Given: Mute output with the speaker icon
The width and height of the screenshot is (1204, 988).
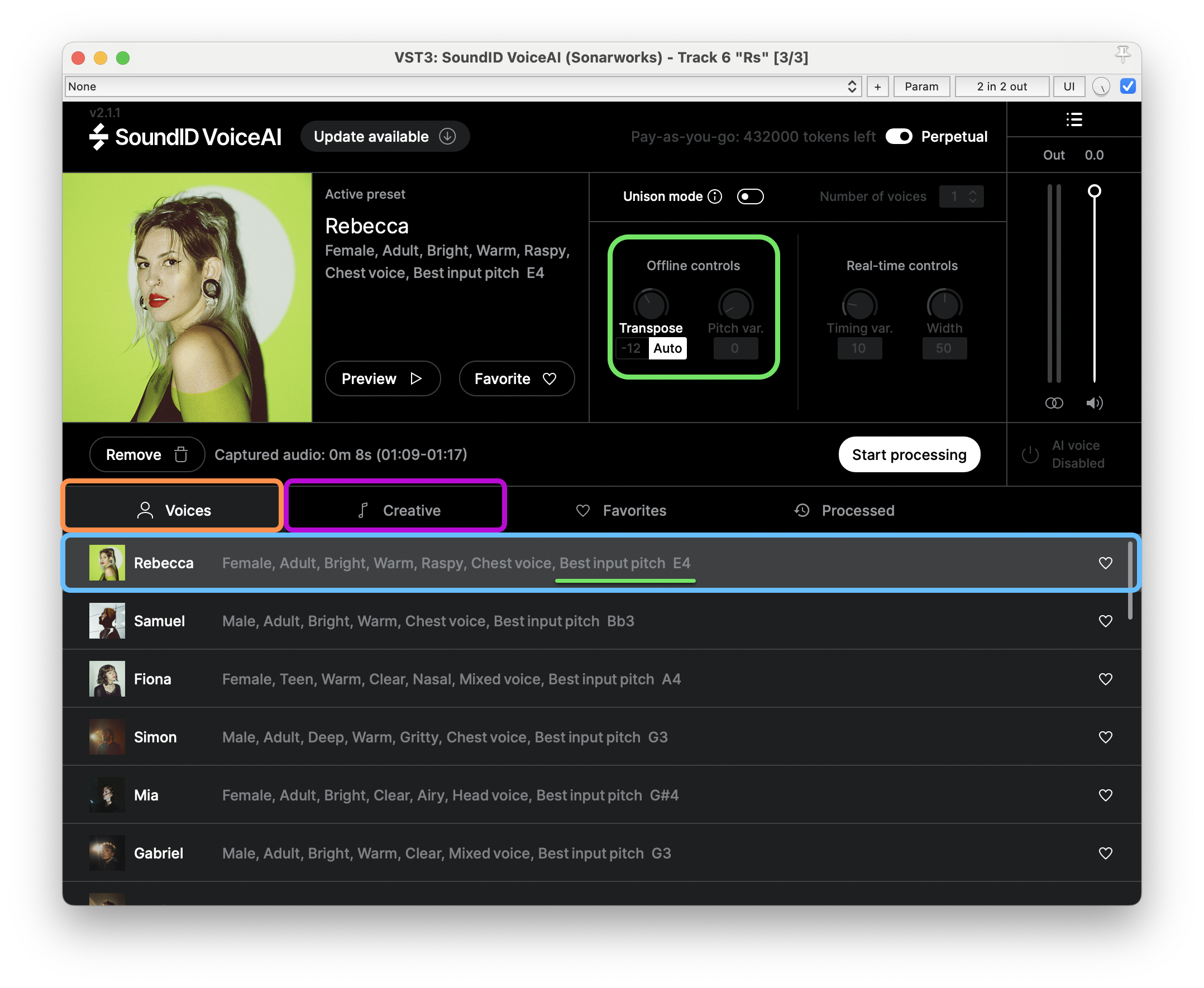Looking at the screenshot, I should tap(1094, 403).
